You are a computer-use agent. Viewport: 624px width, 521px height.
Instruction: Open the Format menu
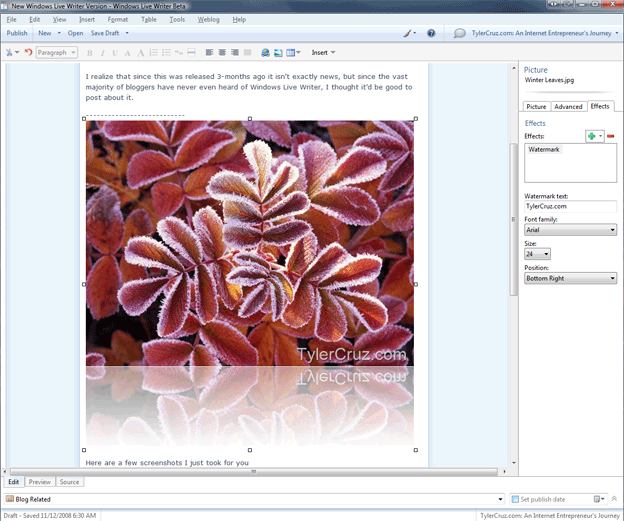117,20
